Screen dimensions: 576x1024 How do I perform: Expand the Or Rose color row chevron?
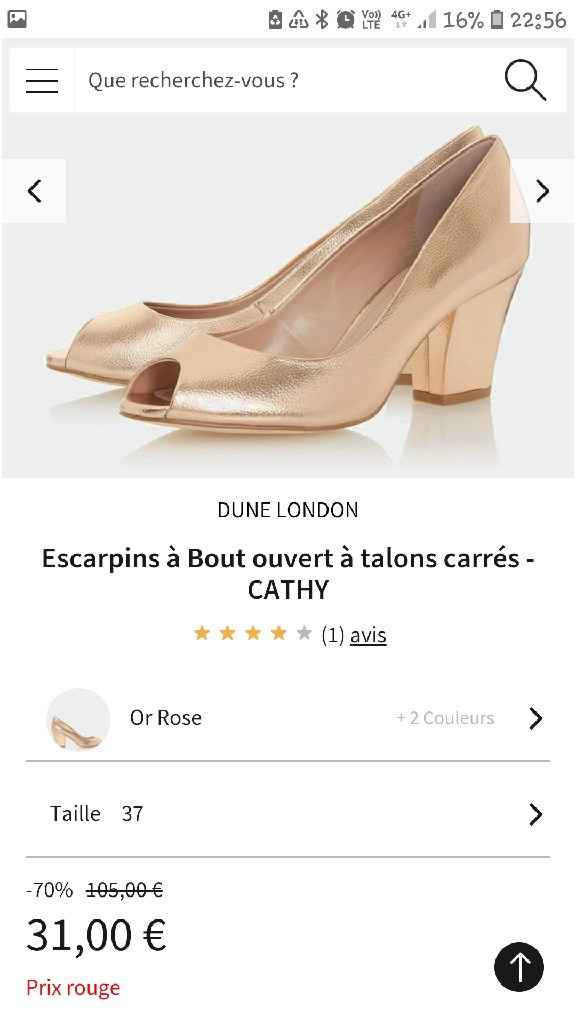coord(535,718)
